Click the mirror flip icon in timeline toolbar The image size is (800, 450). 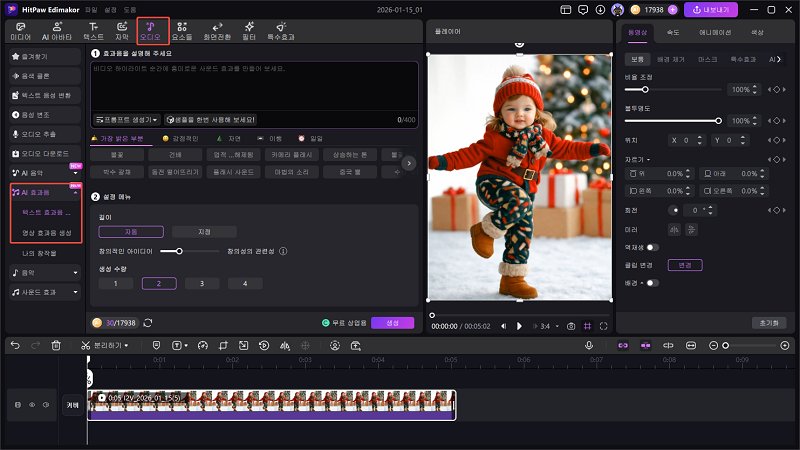[285, 345]
